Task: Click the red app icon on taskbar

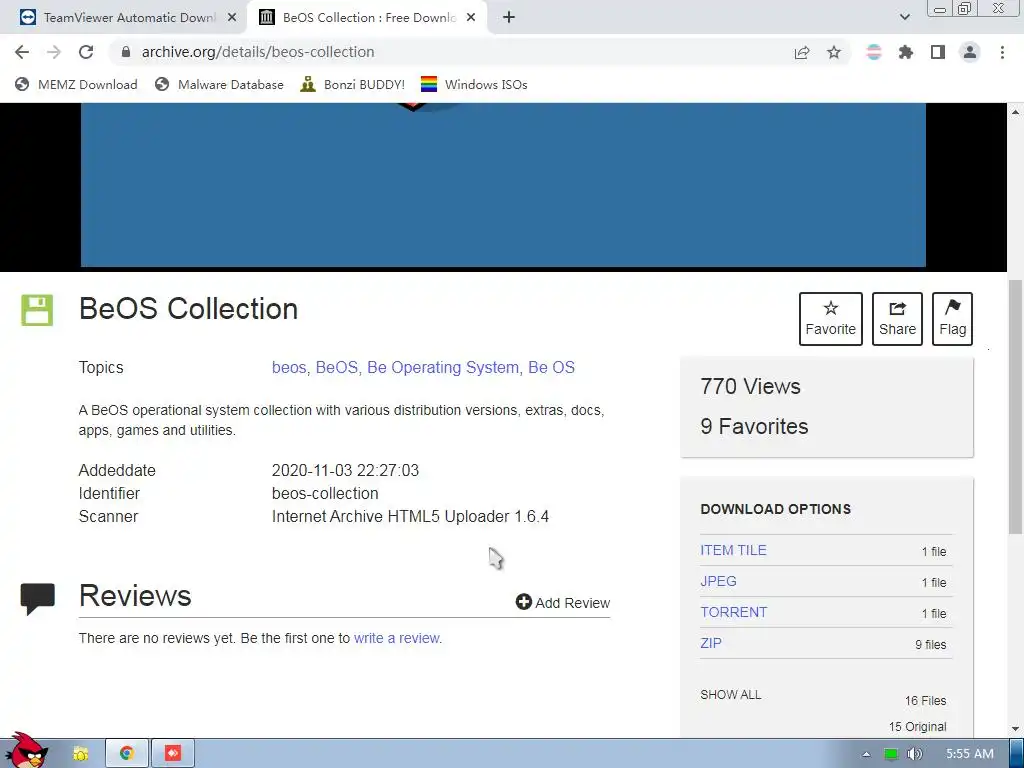Action: [172, 754]
